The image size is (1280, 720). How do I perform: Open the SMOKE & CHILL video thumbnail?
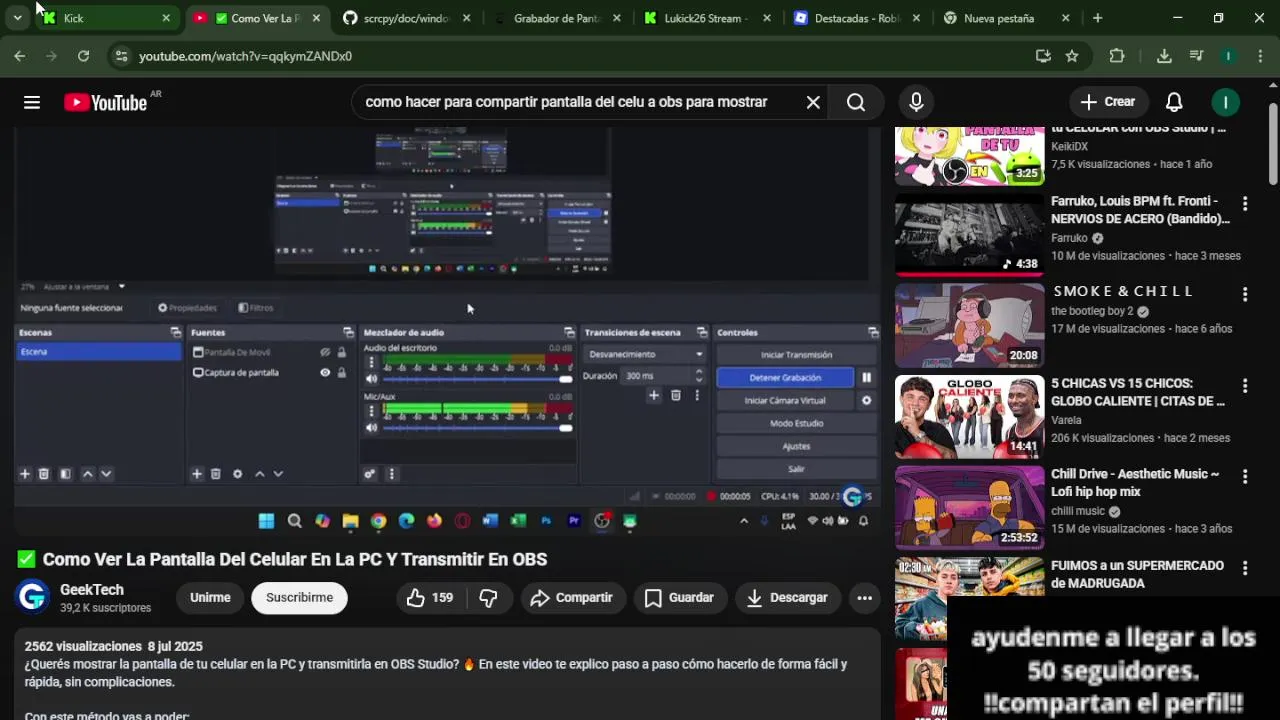969,325
